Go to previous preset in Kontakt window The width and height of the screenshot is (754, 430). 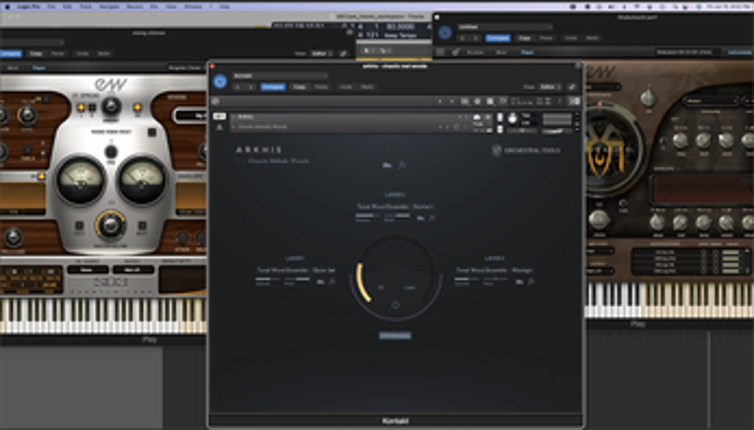(x=238, y=87)
